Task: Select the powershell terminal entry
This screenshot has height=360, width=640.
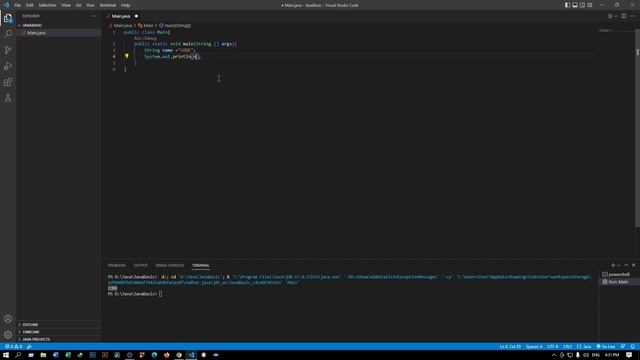Action: 618,274
